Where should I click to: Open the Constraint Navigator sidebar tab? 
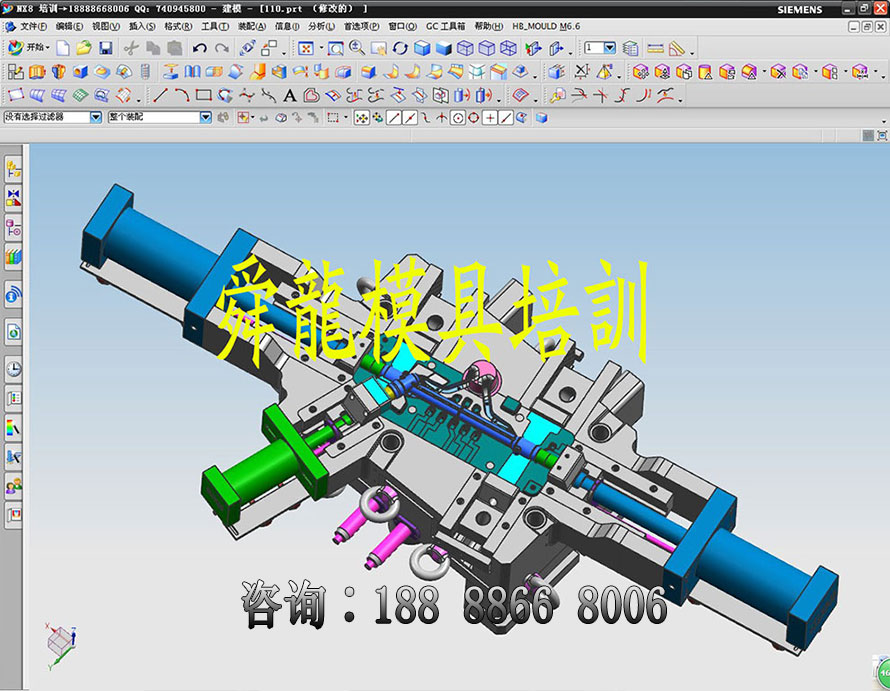pyautogui.click(x=14, y=198)
